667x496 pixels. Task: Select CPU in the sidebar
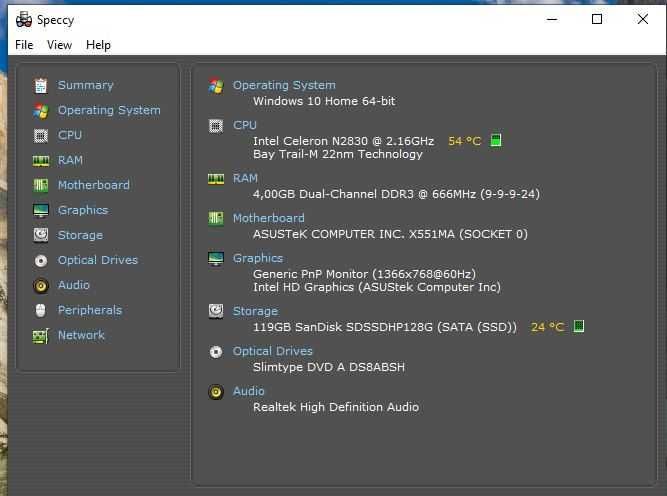70,135
